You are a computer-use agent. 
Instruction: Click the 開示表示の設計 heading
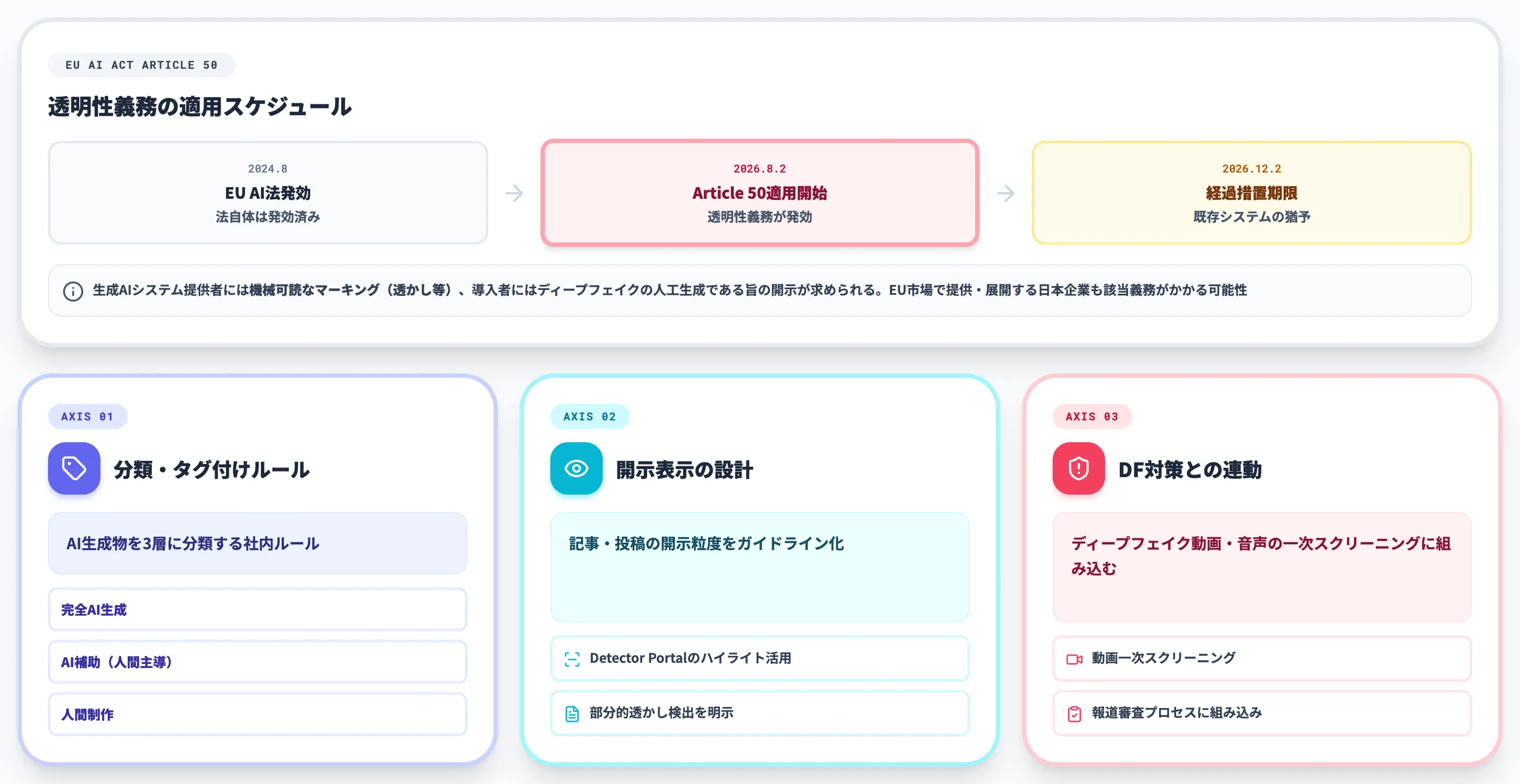[x=685, y=470]
